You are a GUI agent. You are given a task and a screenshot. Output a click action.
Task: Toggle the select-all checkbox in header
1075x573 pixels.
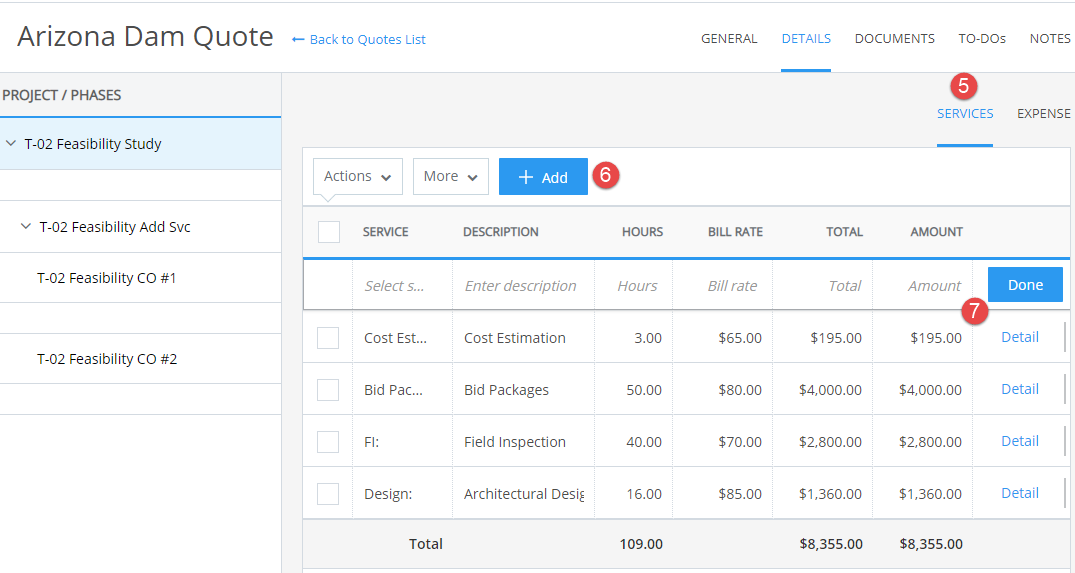coord(329,232)
